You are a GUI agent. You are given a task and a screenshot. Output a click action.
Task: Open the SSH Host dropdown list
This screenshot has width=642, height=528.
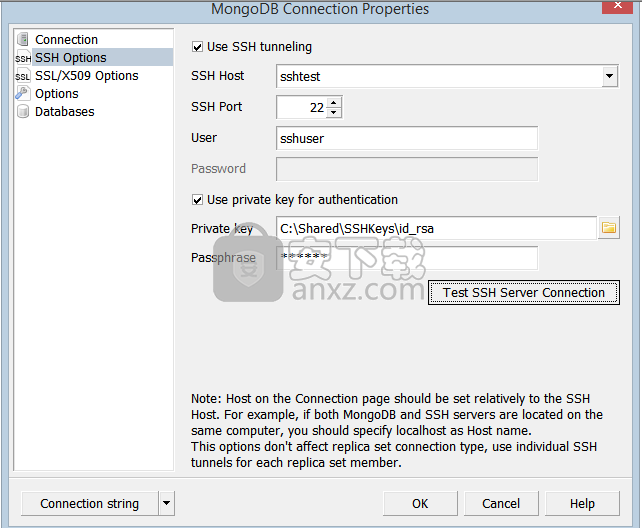[x=609, y=76]
